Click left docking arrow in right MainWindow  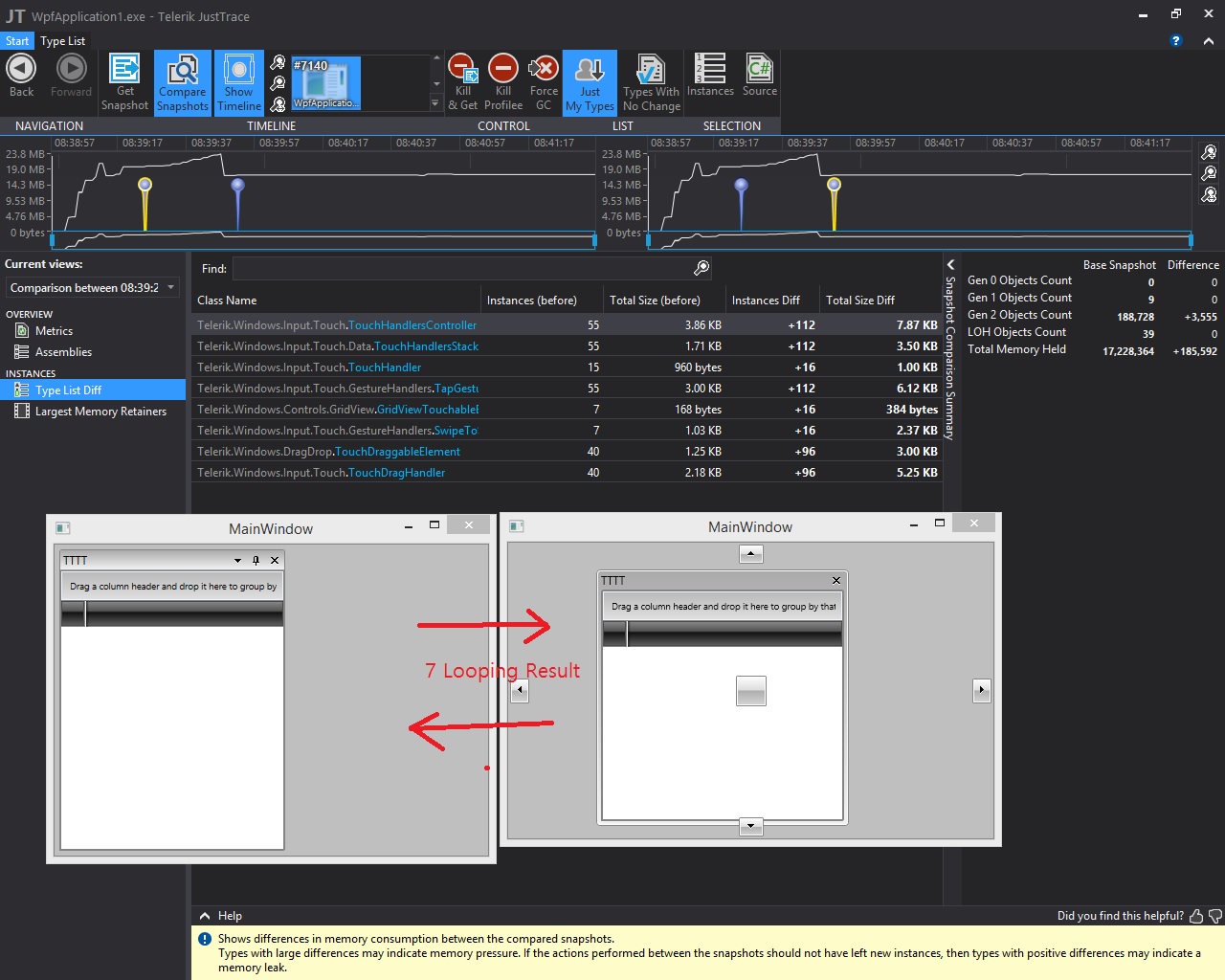coord(520,690)
